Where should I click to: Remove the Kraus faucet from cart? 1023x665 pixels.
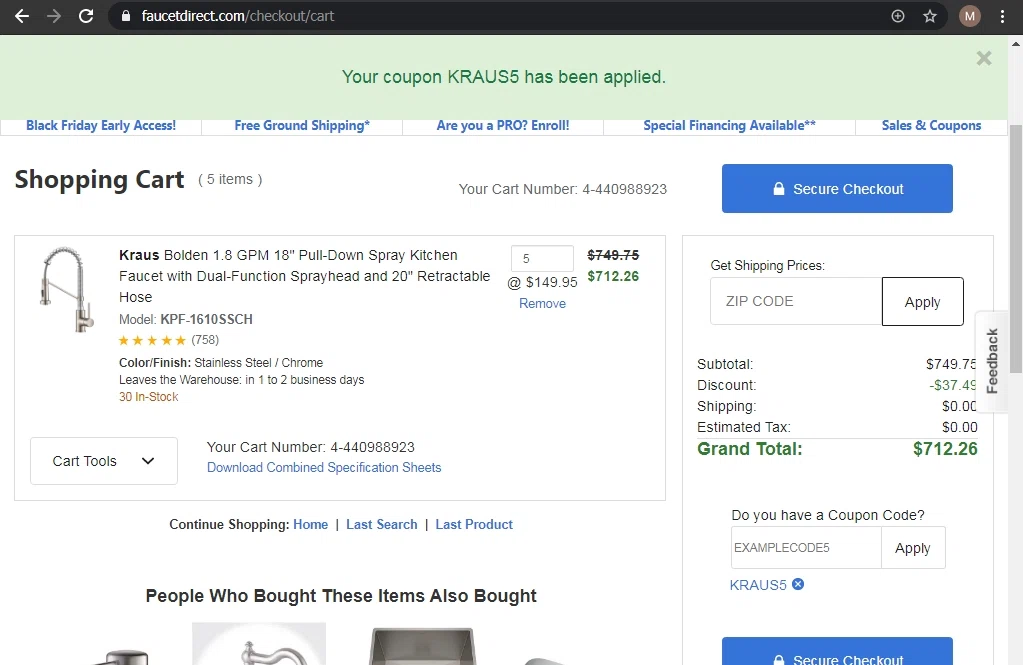[542, 303]
